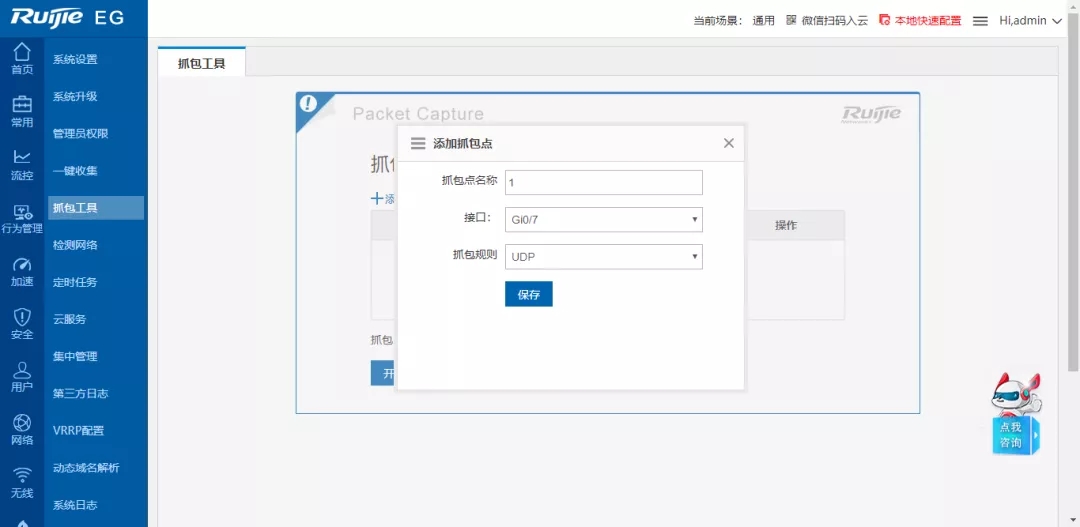Open Local Quick Config (本地快速配置) link
The width and height of the screenshot is (1080, 527).
[920, 20]
